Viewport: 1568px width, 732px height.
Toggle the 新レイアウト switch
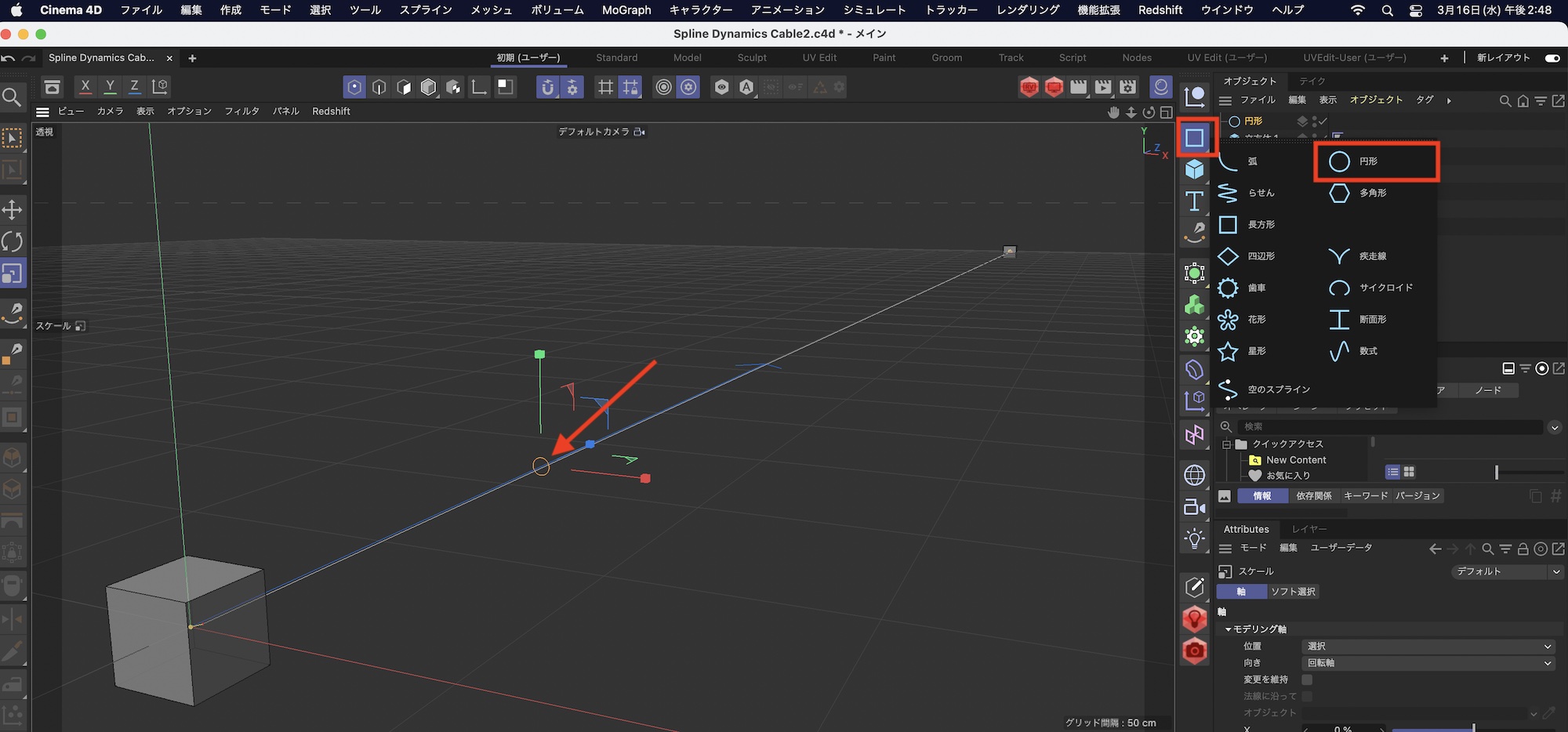pyautogui.click(x=1552, y=58)
